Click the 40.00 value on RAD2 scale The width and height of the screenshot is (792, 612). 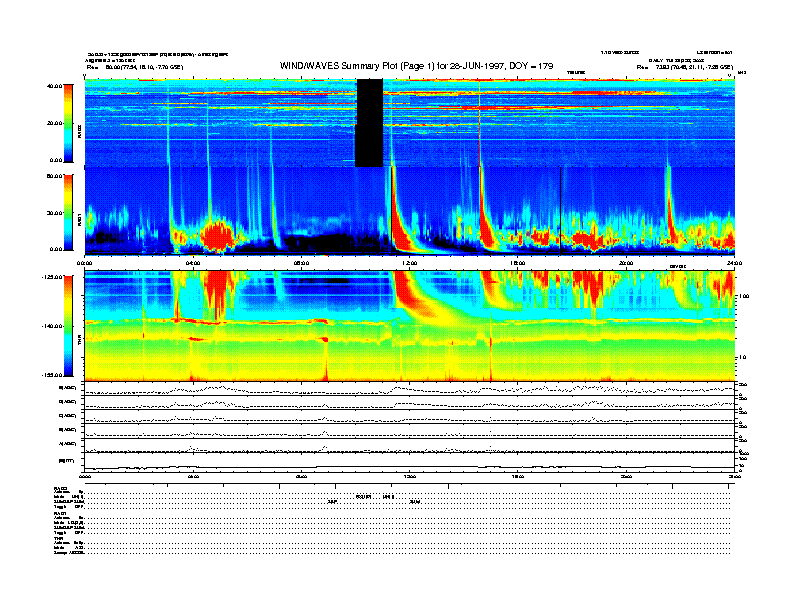point(54,86)
